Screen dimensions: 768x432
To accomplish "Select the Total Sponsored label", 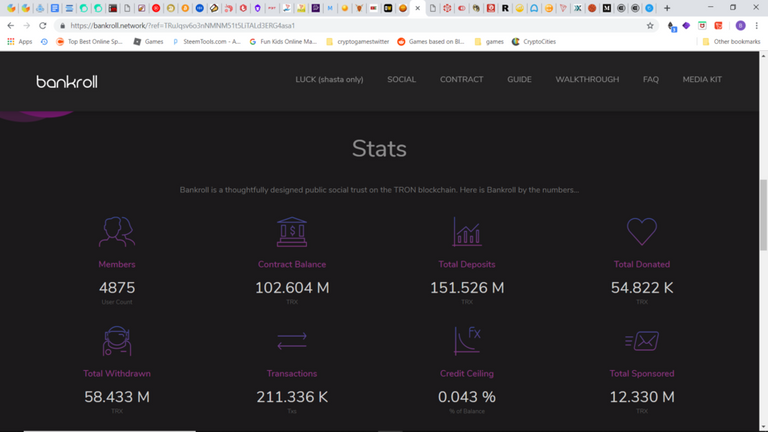I will [642, 374].
